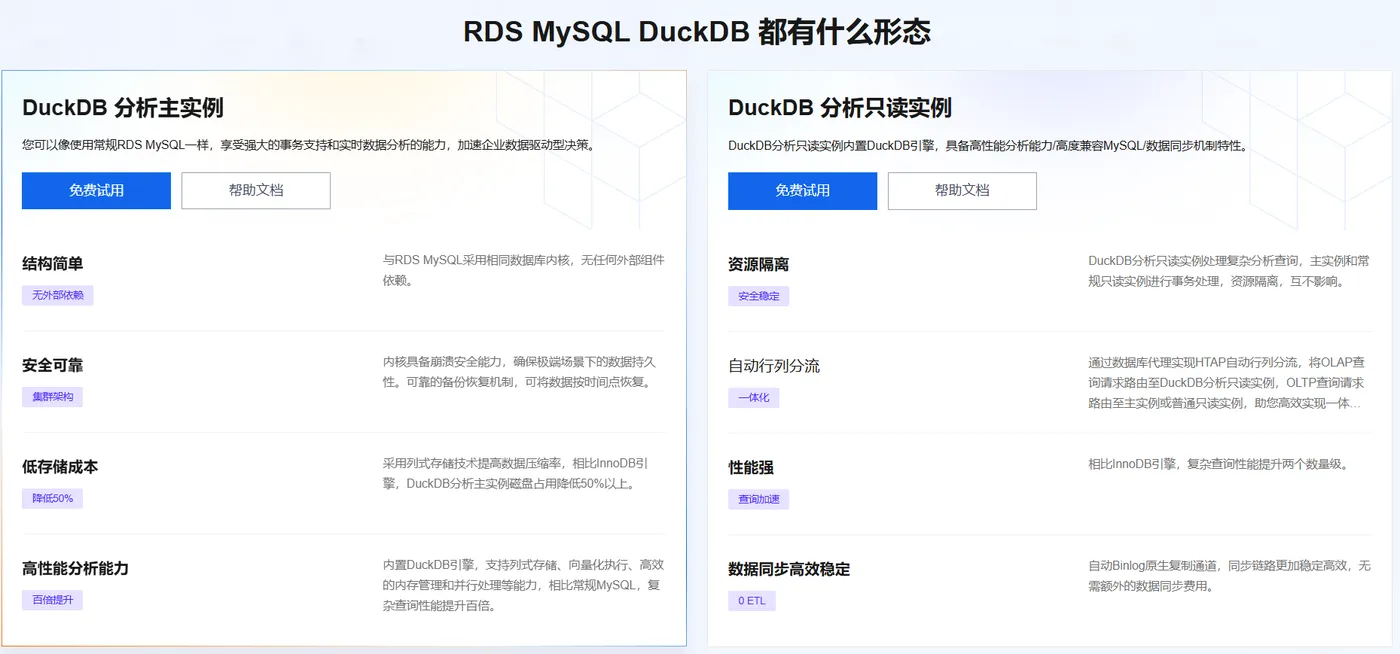The width and height of the screenshot is (1400, 654).
Task: Click description 相比InnoDB引擎，复杂查询性能提升两个数量级
Action: click(1219, 464)
